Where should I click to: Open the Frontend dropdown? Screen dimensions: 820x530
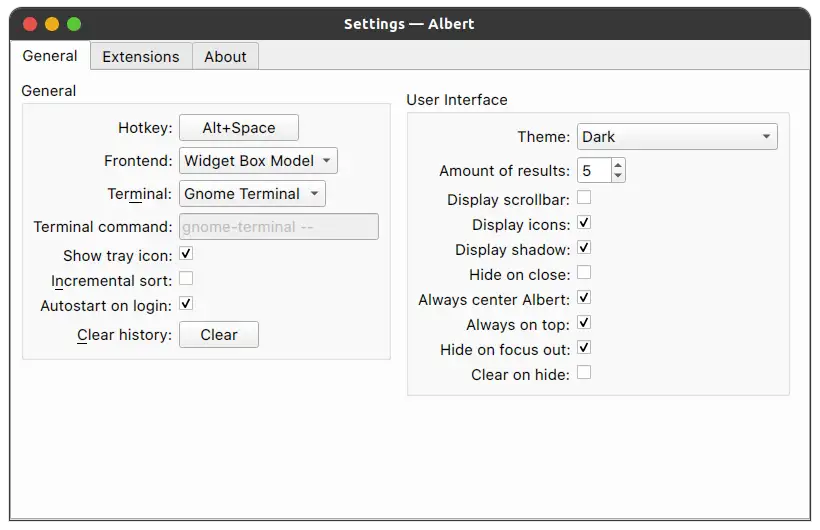258,161
